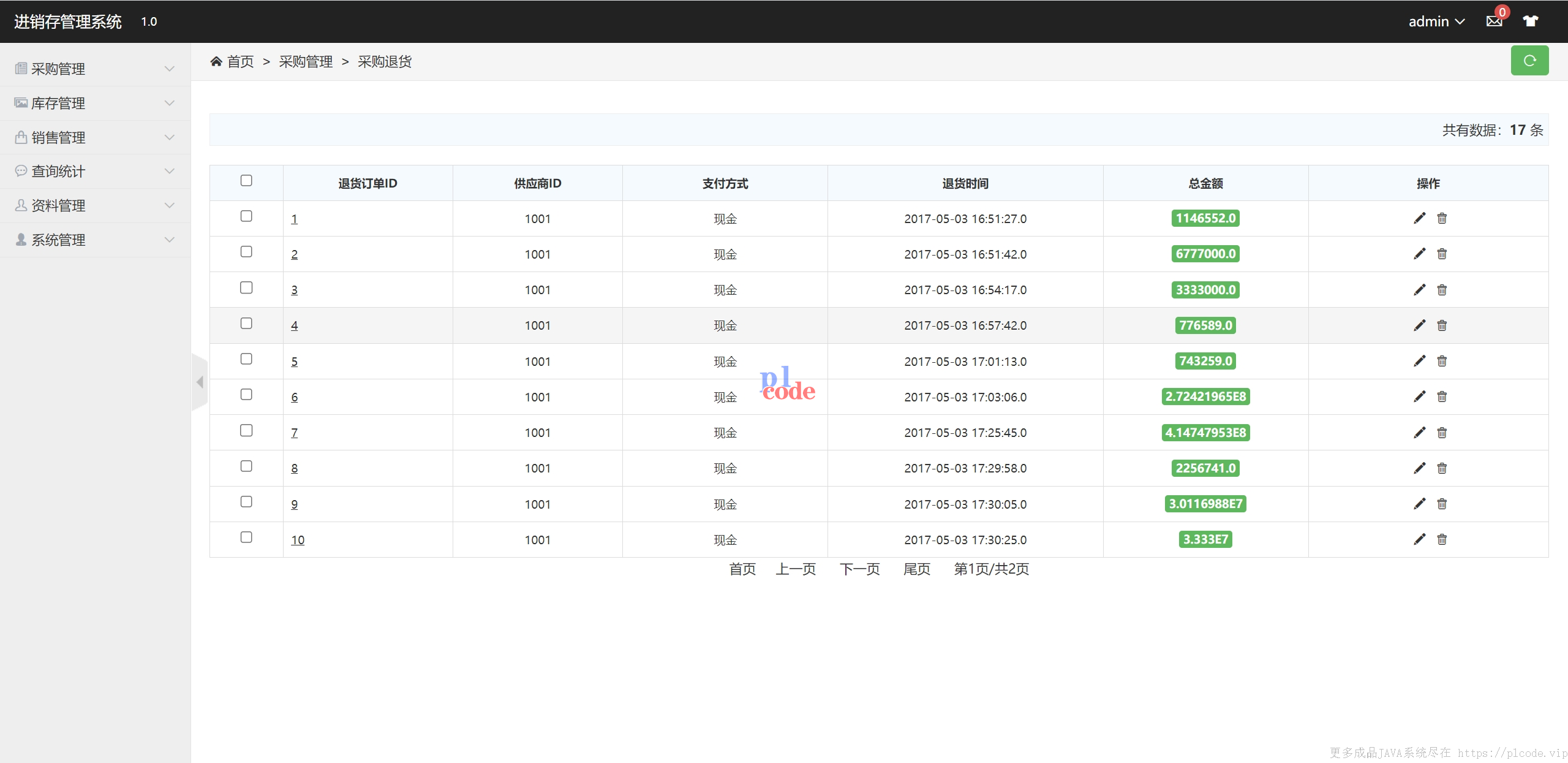The height and width of the screenshot is (763, 1568).
Task: Delete return order 8 with trash icon
Action: (1442, 468)
